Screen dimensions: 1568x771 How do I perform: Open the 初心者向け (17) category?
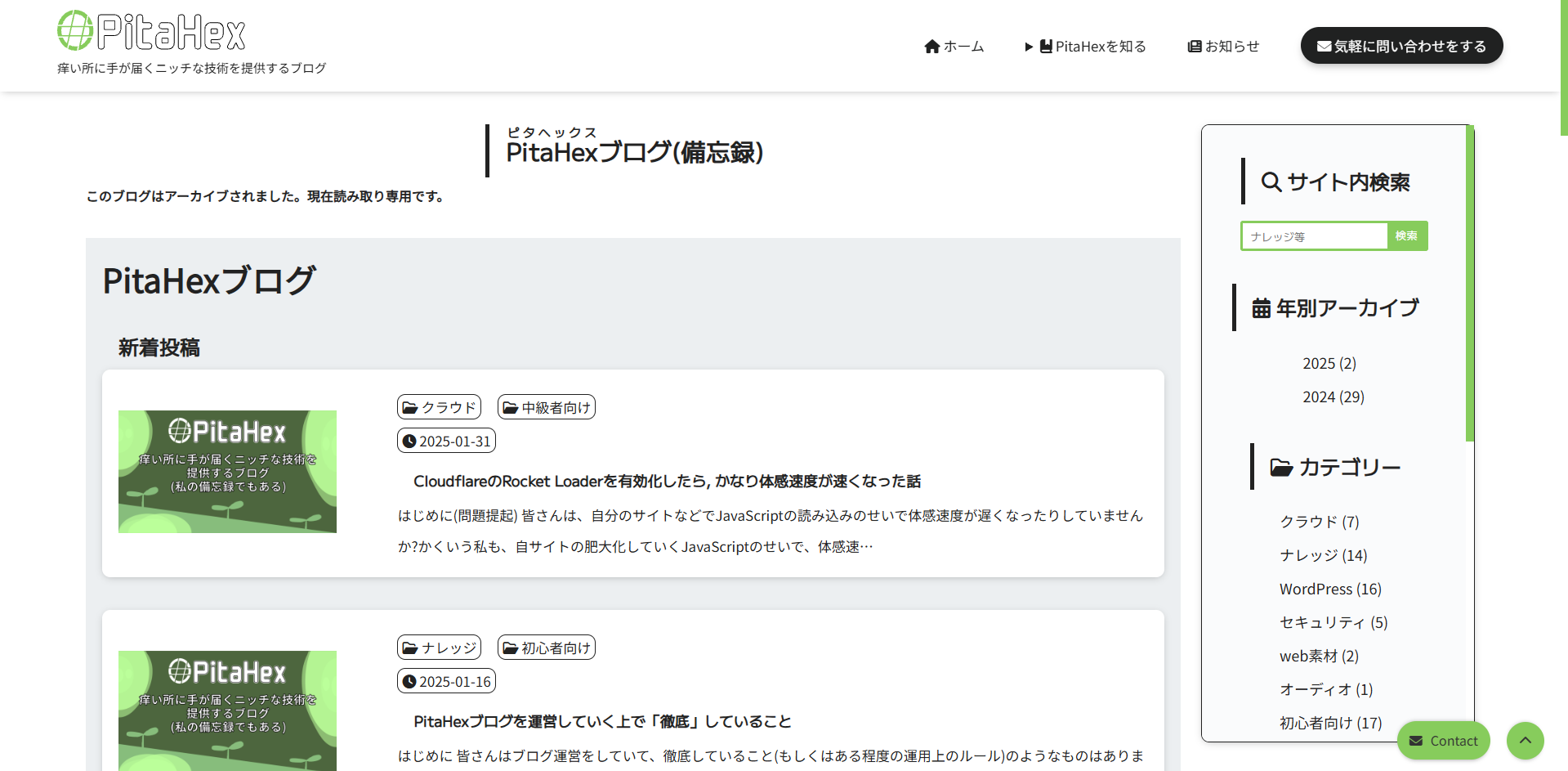click(1330, 723)
